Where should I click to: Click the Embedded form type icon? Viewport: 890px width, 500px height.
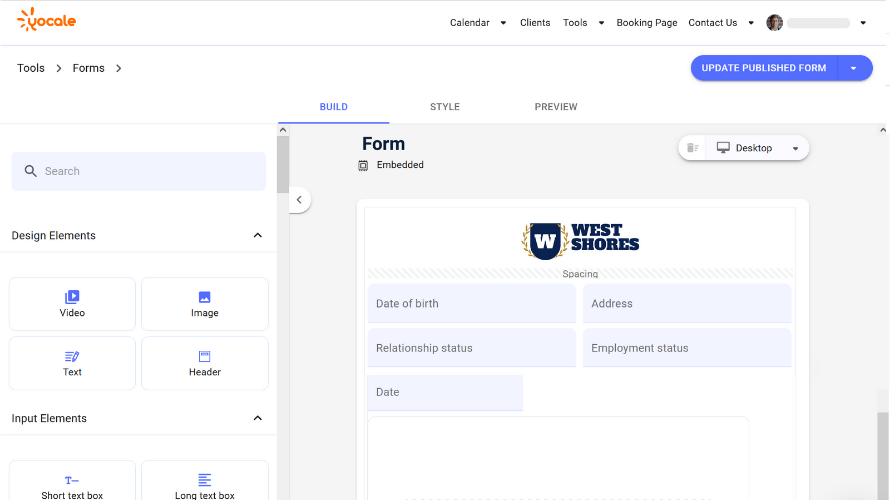click(x=363, y=165)
